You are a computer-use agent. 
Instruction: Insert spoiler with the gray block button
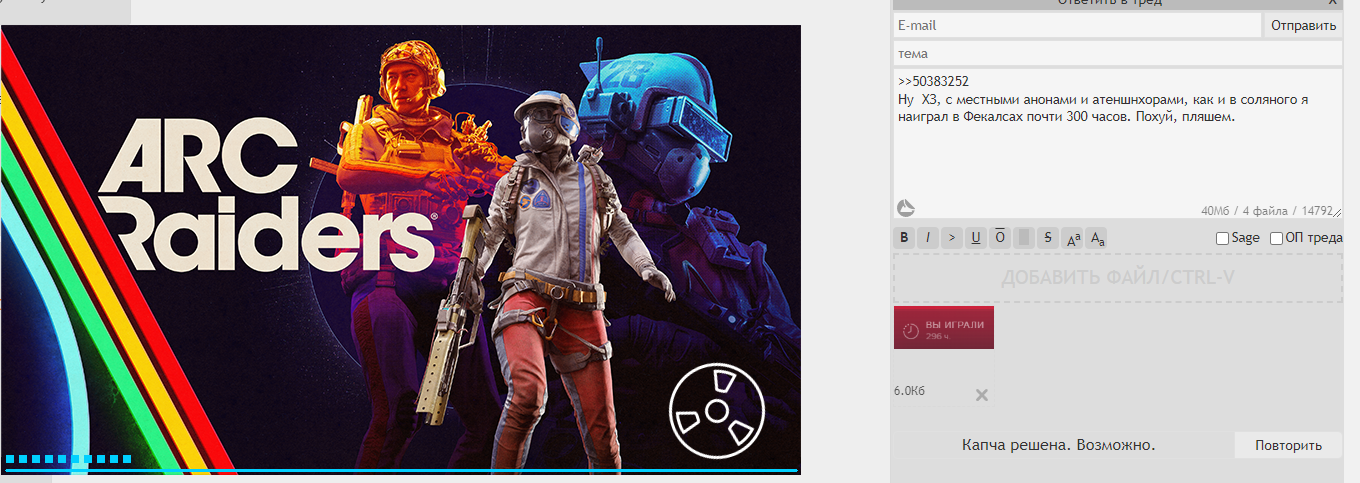[1023, 237]
